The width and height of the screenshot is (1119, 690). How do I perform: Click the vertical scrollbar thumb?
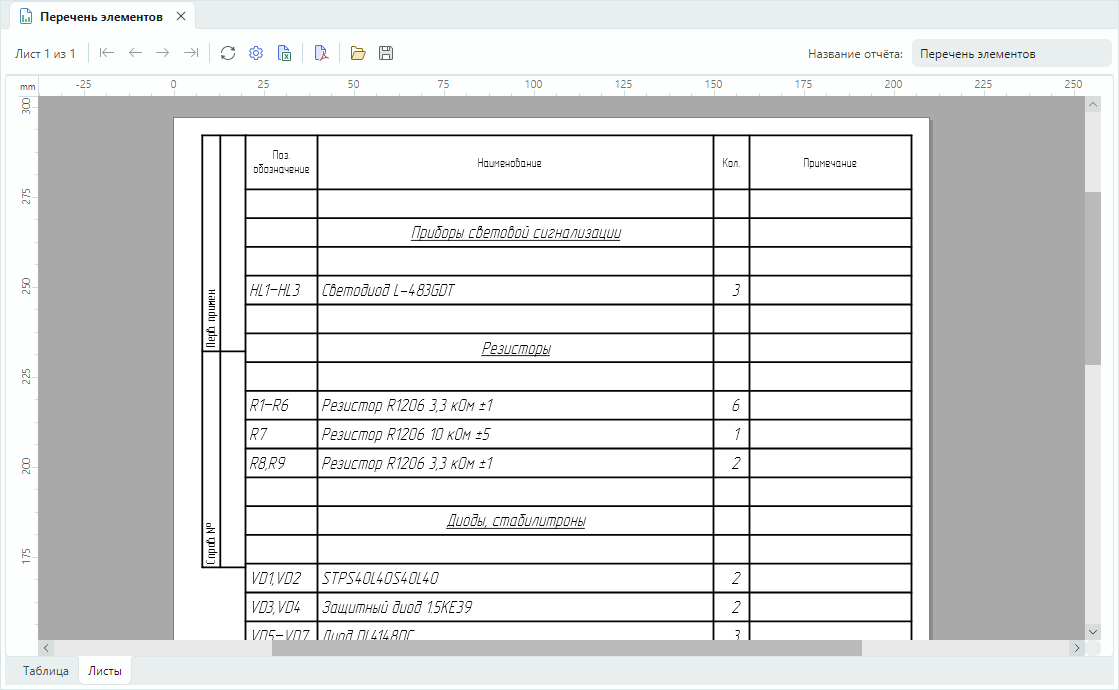[x=1093, y=278]
